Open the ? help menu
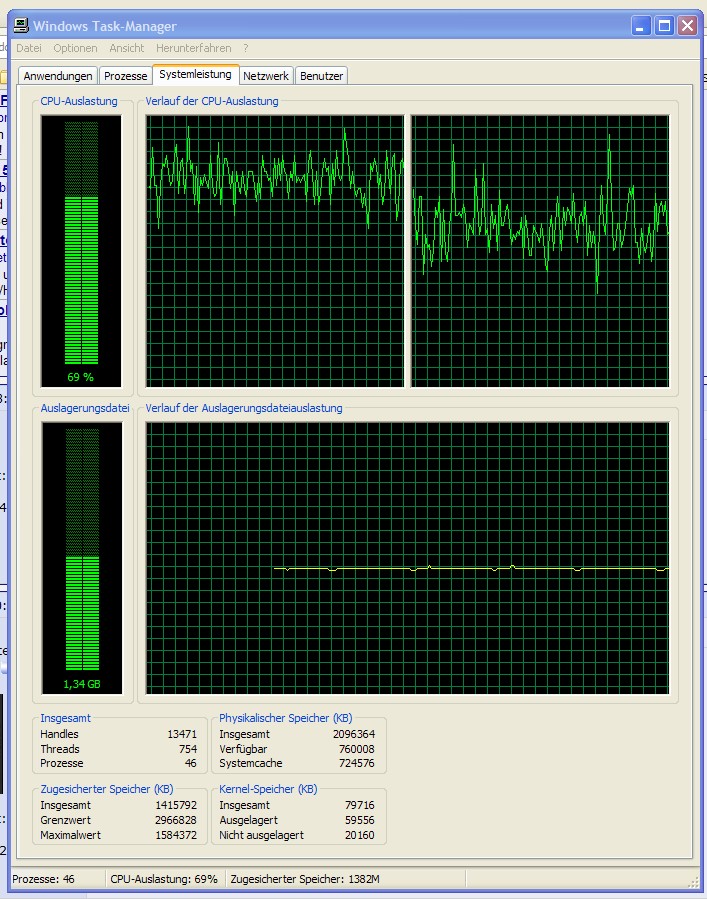The height and width of the screenshot is (899, 707). tap(246, 48)
